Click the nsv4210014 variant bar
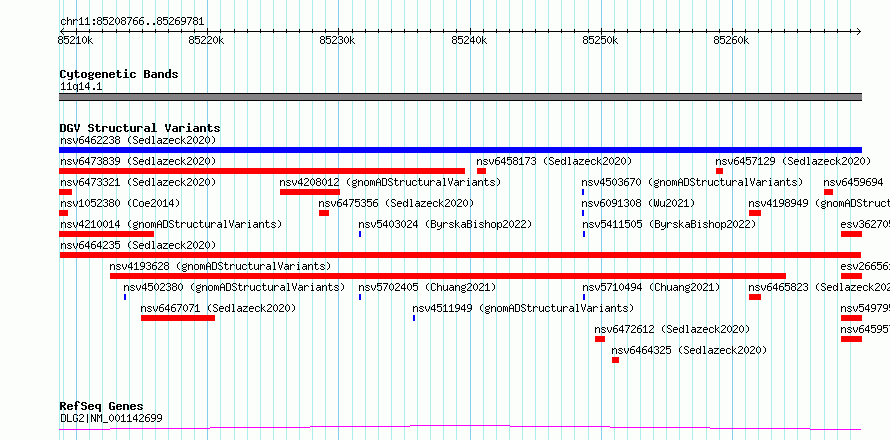The height and width of the screenshot is (440, 890). (107, 234)
